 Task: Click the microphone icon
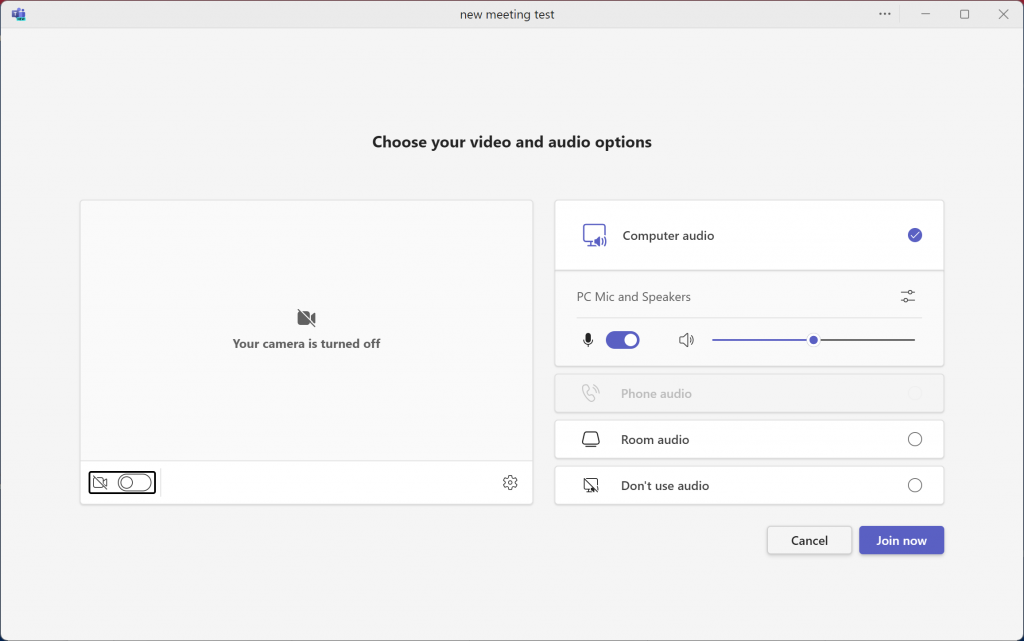588,340
